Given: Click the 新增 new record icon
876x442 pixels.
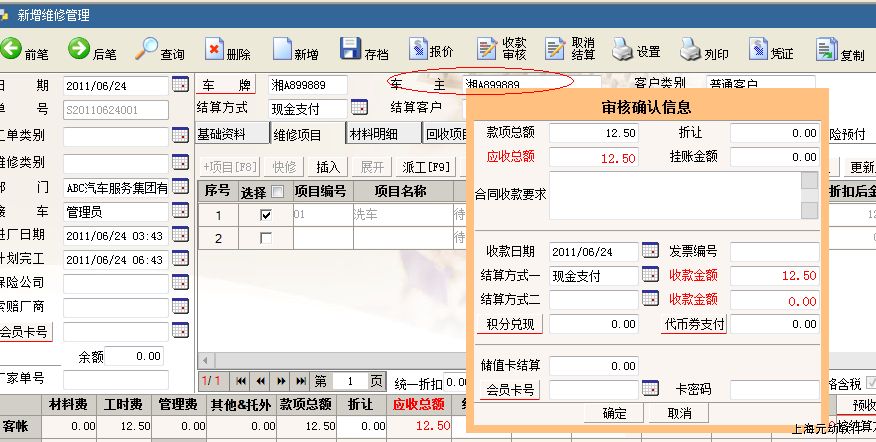Looking at the screenshot, I should (x=280, y=49).
